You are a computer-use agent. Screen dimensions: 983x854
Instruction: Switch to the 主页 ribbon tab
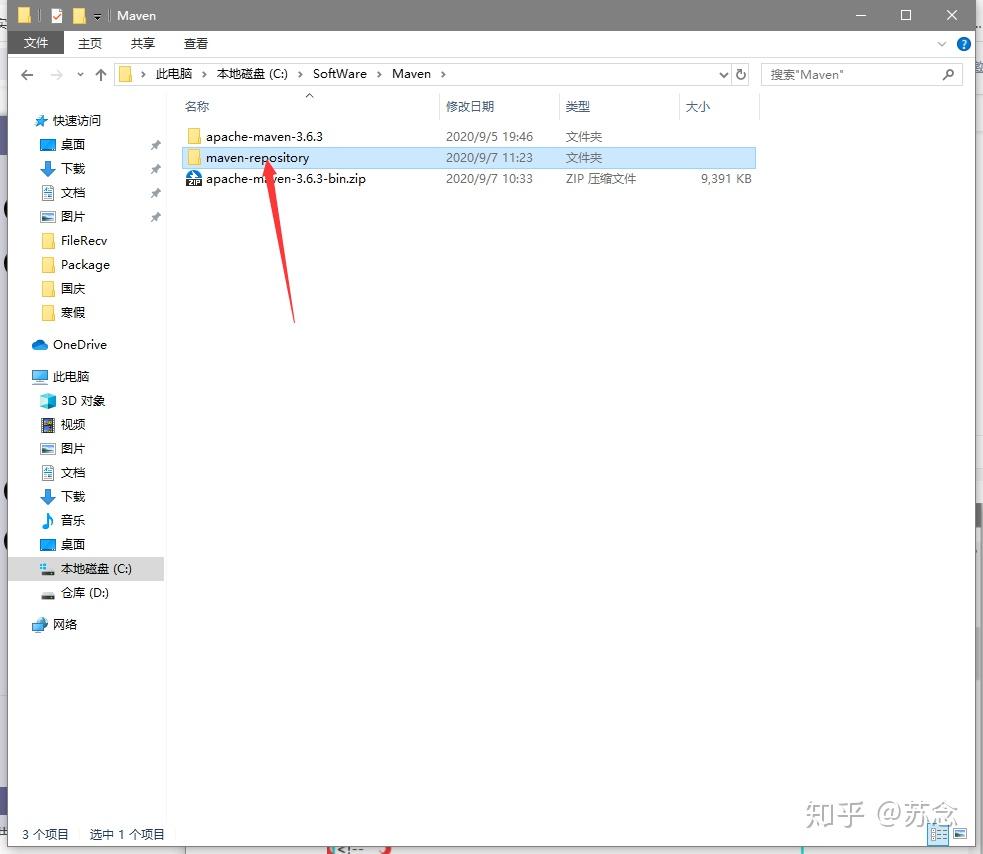pyautogui.click(x=90, y=43)
